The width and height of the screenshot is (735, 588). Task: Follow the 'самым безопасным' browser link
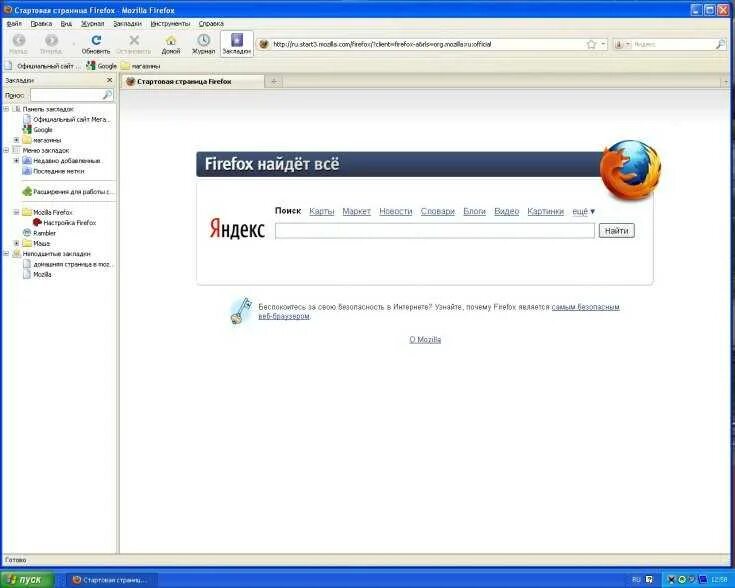pos(585,307)
